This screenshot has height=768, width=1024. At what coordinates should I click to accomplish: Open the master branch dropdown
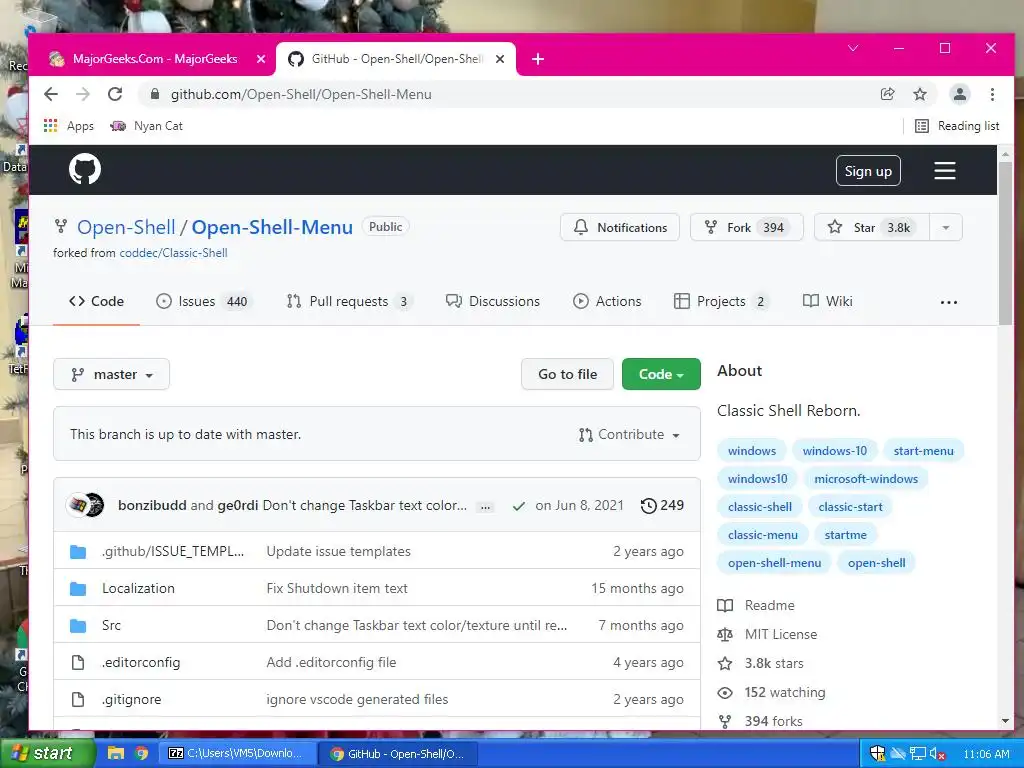[x=111, y=374]
